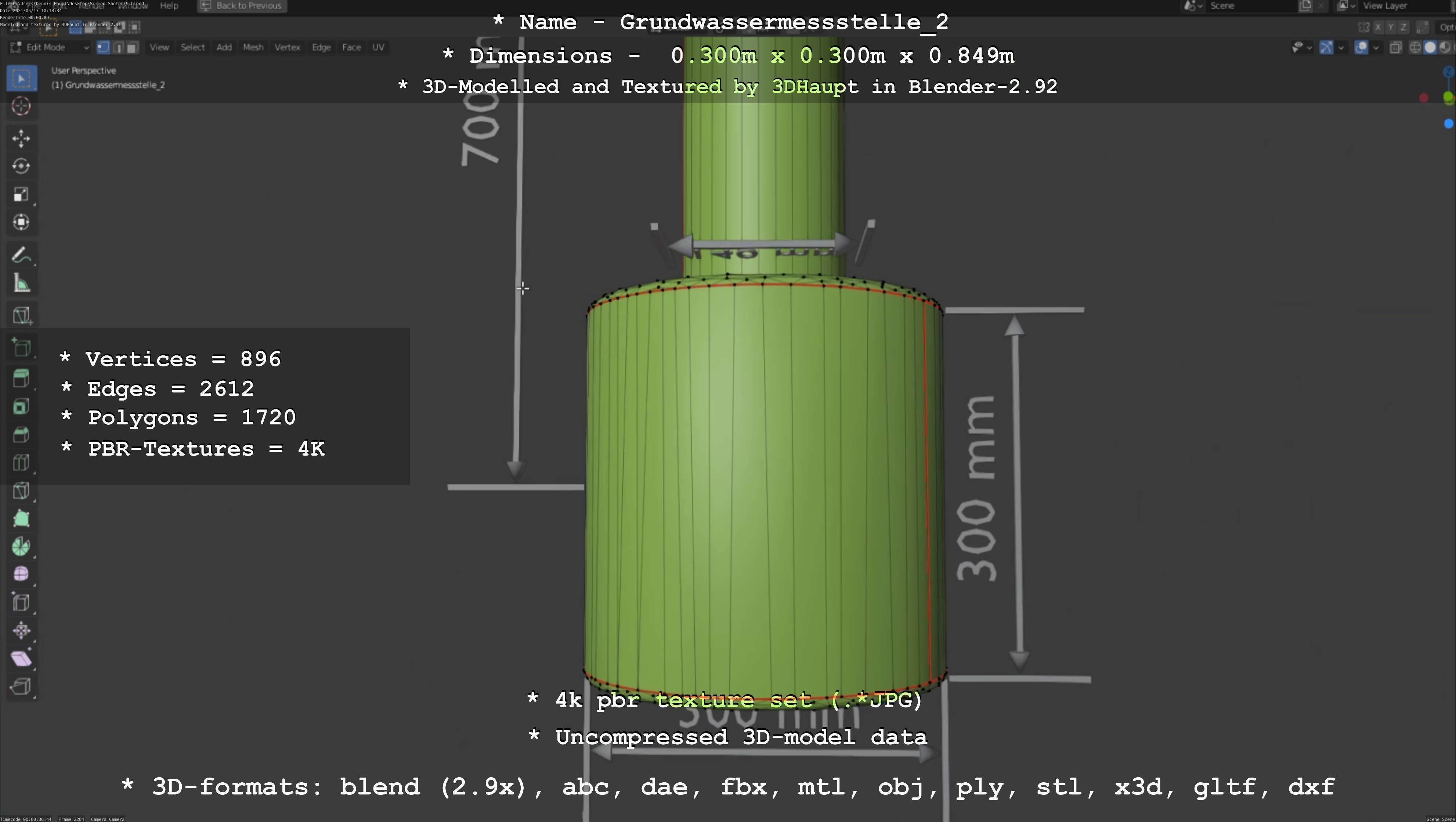Click the (1) Grundwassermessstelle_2 object label
This screenshot has height=822, width=1456.
(x=108, y=85)
